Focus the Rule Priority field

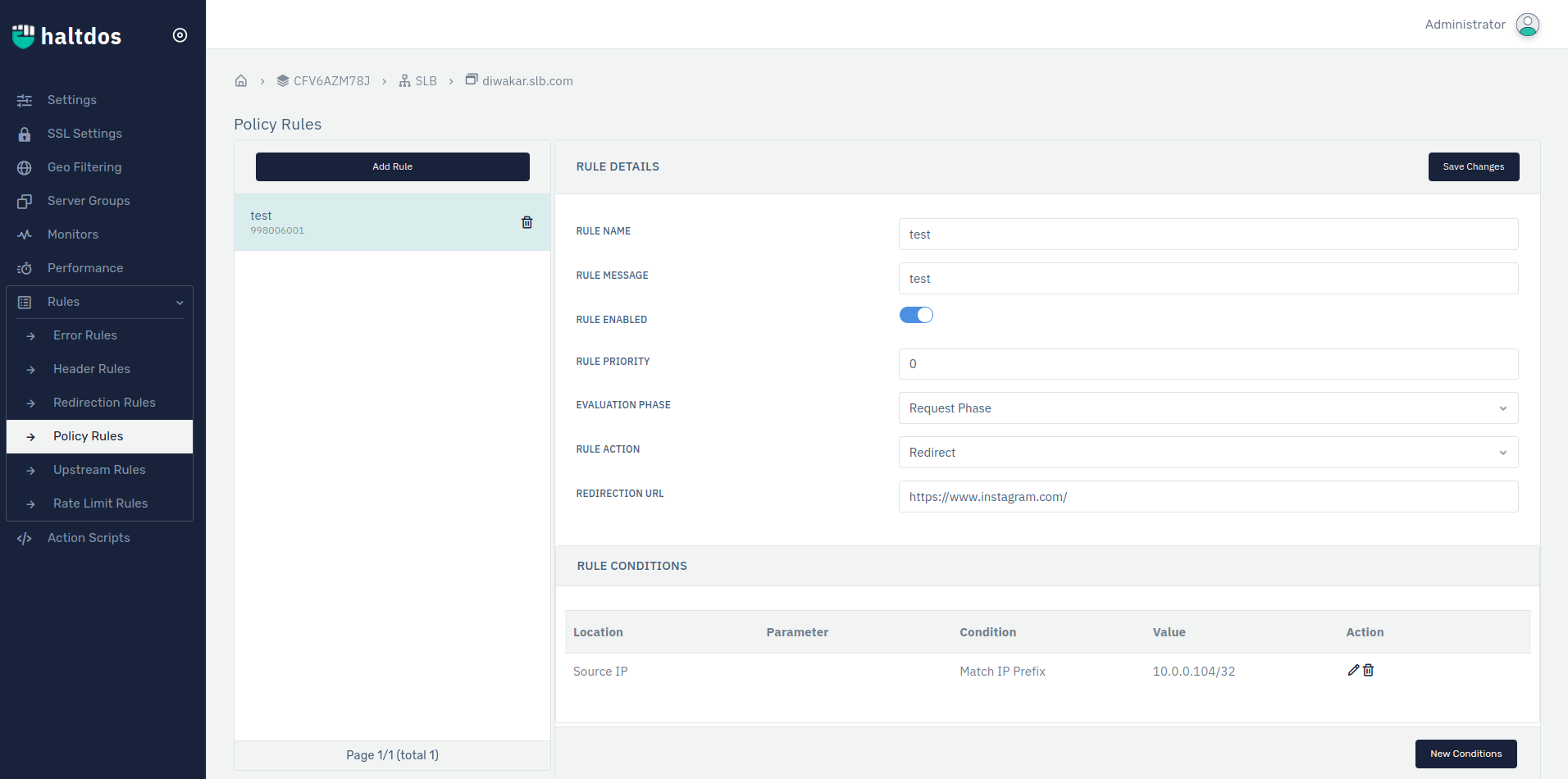(1208, 364)
